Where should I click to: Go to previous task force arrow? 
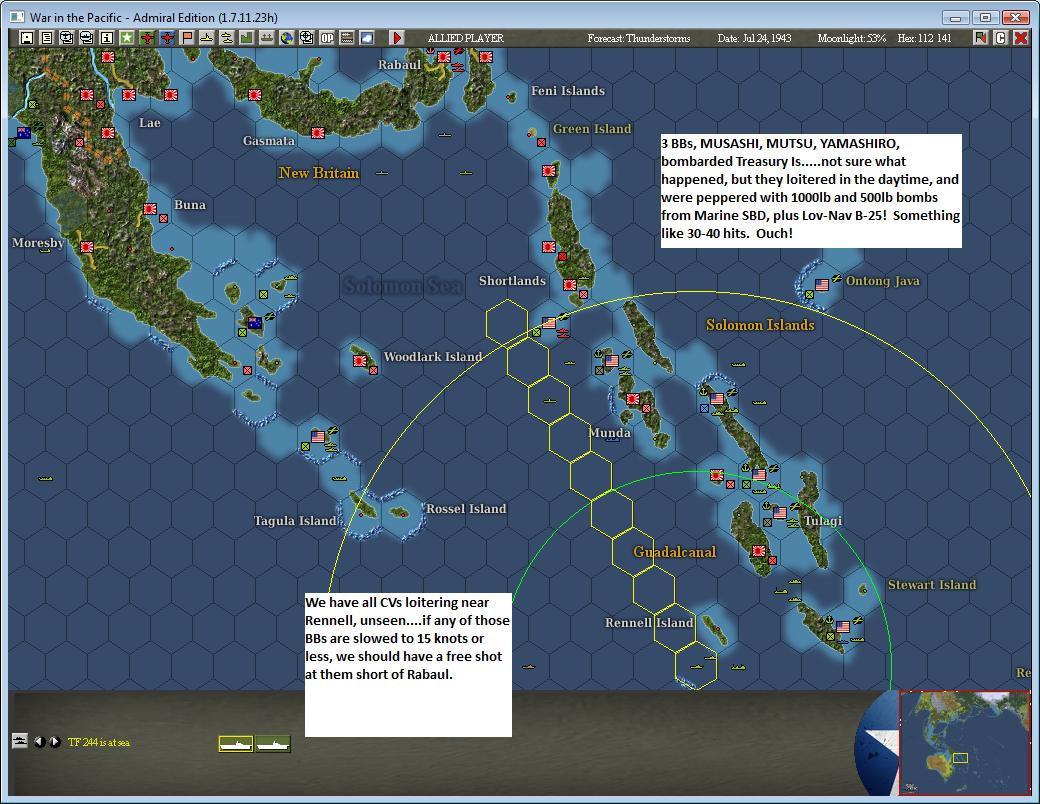(x=38, y=742)
